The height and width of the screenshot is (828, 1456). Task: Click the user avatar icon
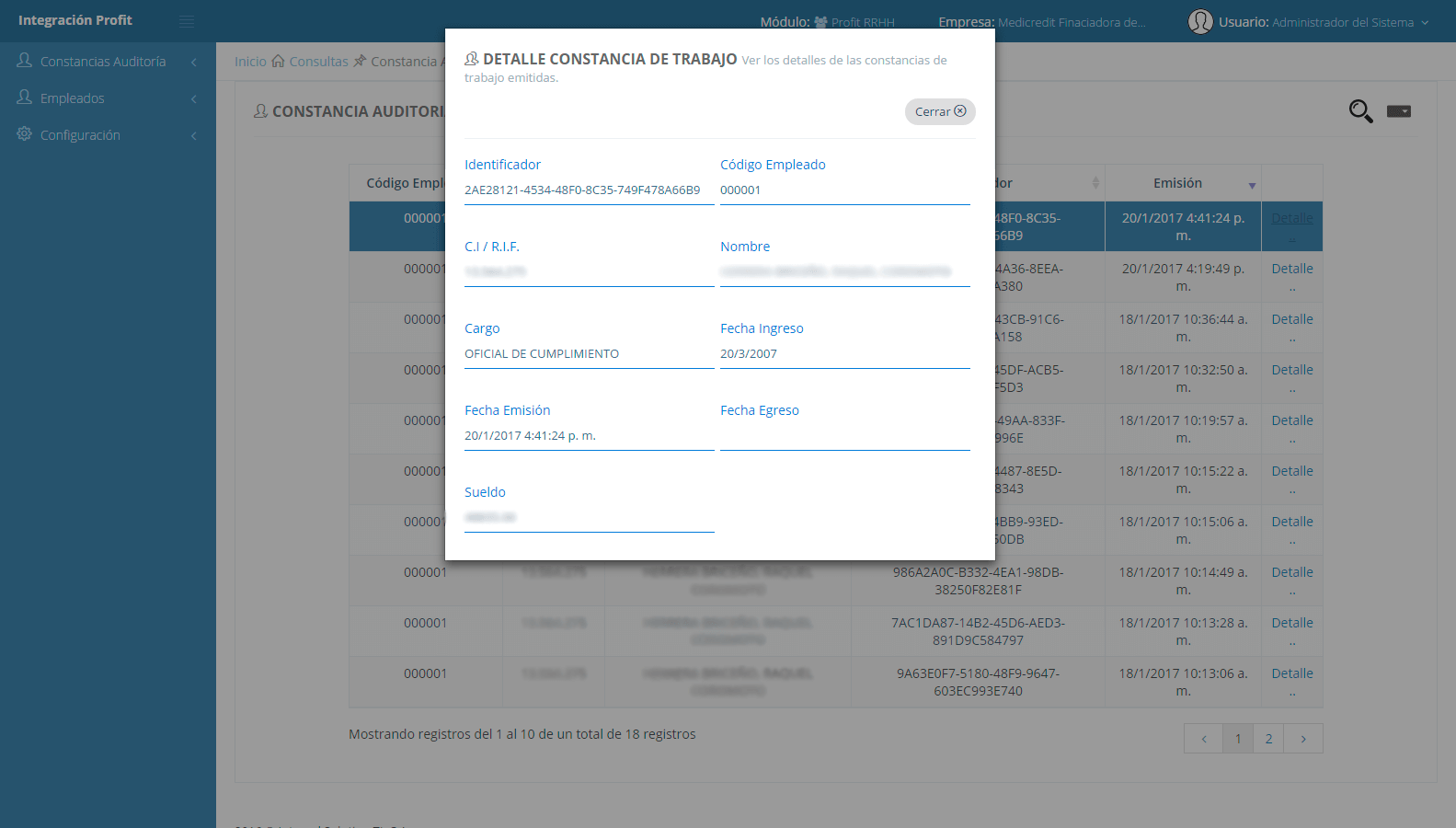coord(1200,21)
